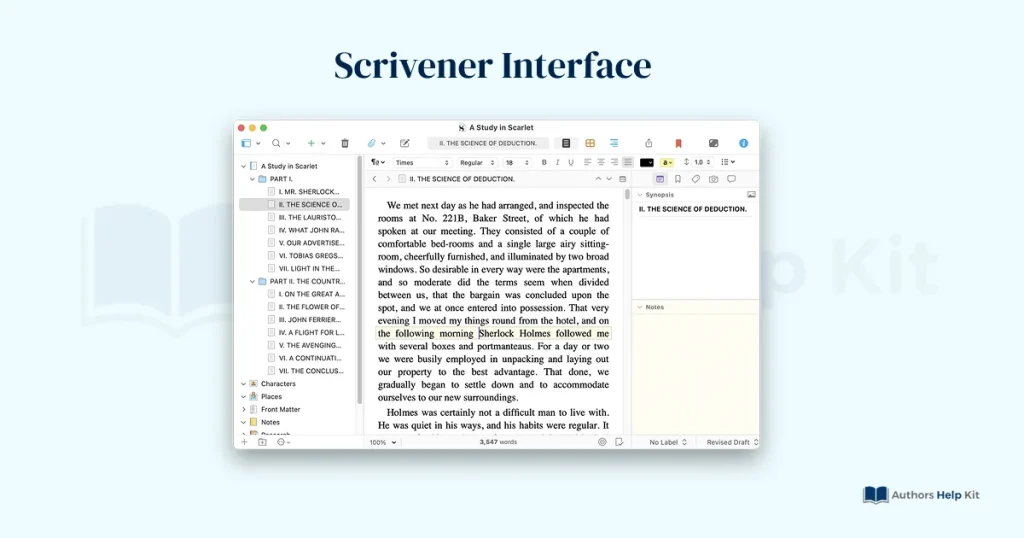
Task: Open No Label dropdown
Action: 667,442
